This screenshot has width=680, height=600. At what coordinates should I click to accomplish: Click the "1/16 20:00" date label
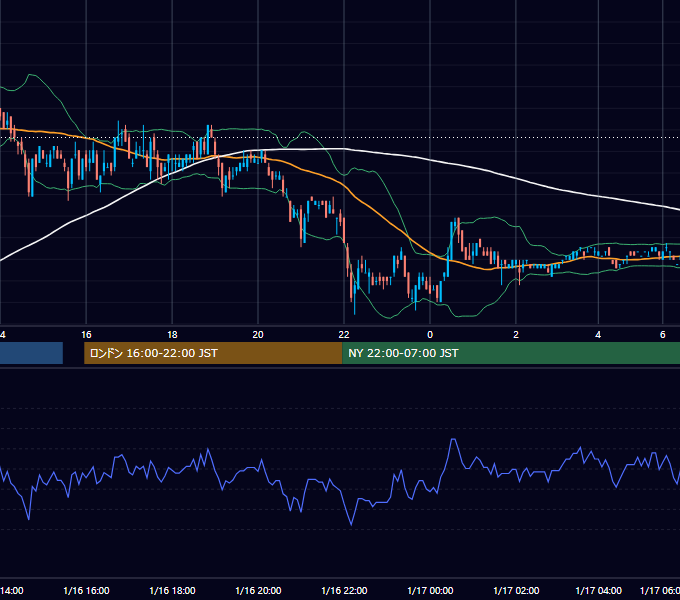pyautogui.click(x=258, y=590)
